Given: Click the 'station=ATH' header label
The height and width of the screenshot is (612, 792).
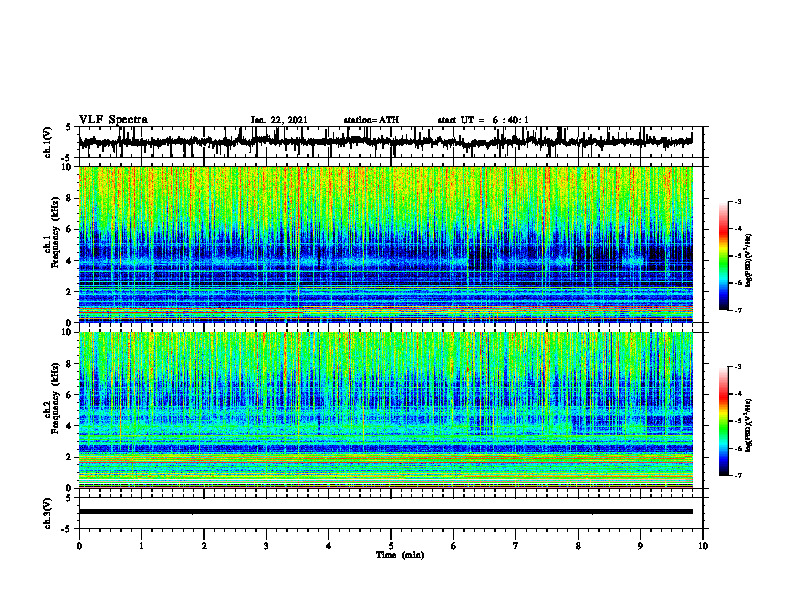Looking at the screenshot, I should point(371,120).
